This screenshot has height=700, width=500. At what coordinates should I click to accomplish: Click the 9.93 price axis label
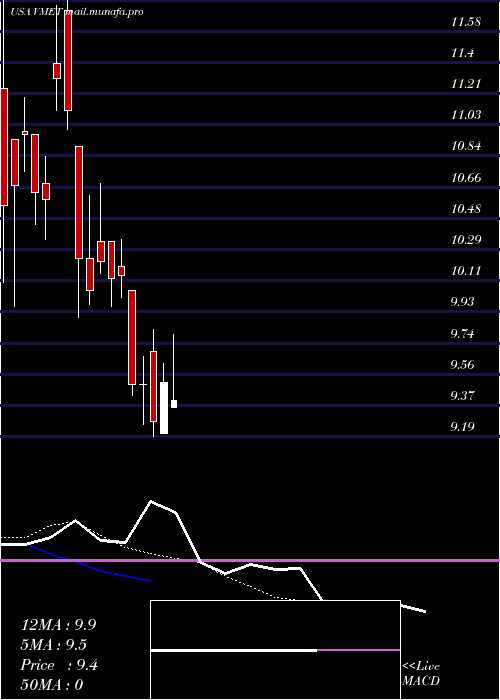click(x=462, y=302)
